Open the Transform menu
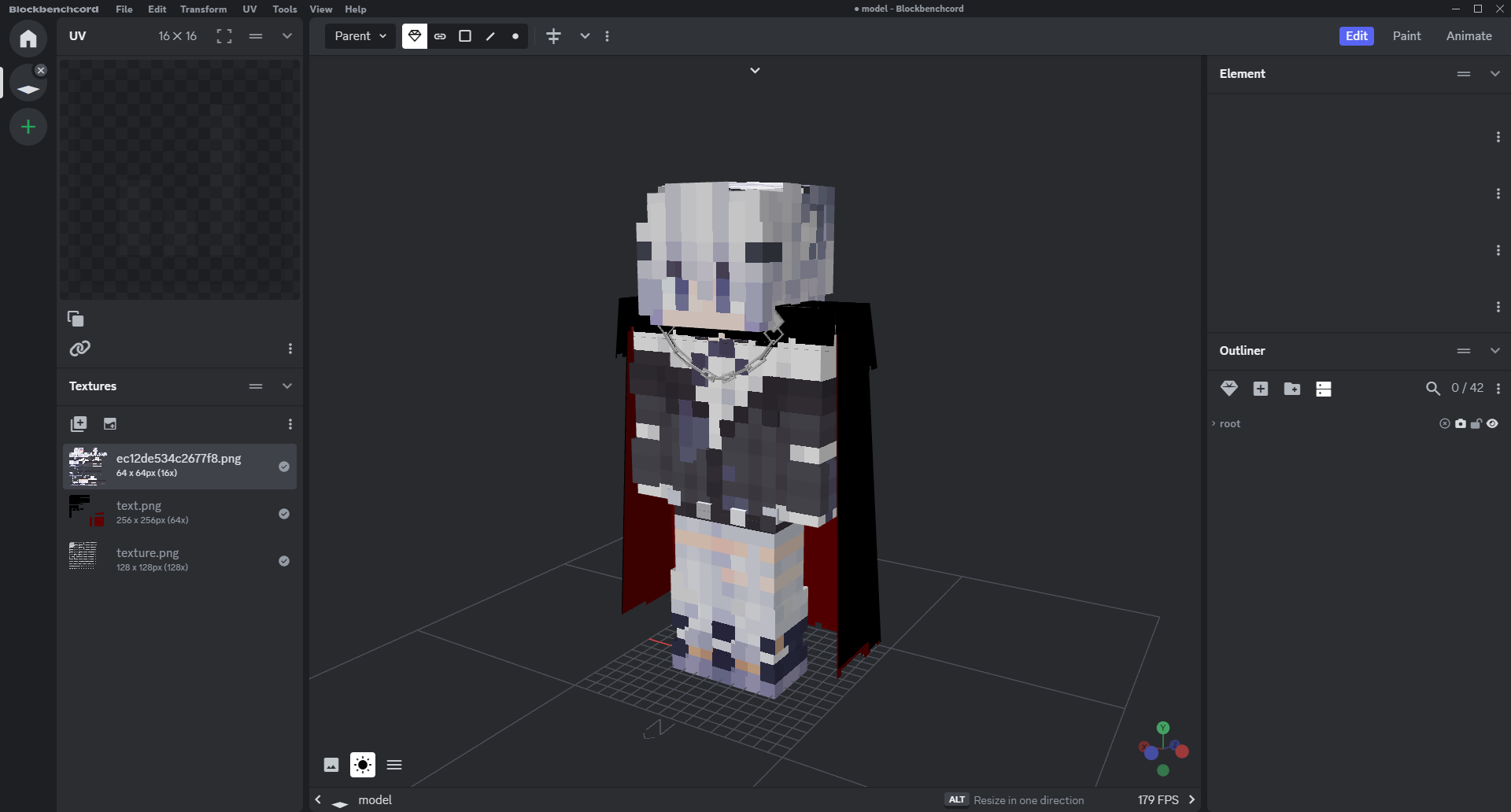The image size is (1511, 812). [203, 9]
